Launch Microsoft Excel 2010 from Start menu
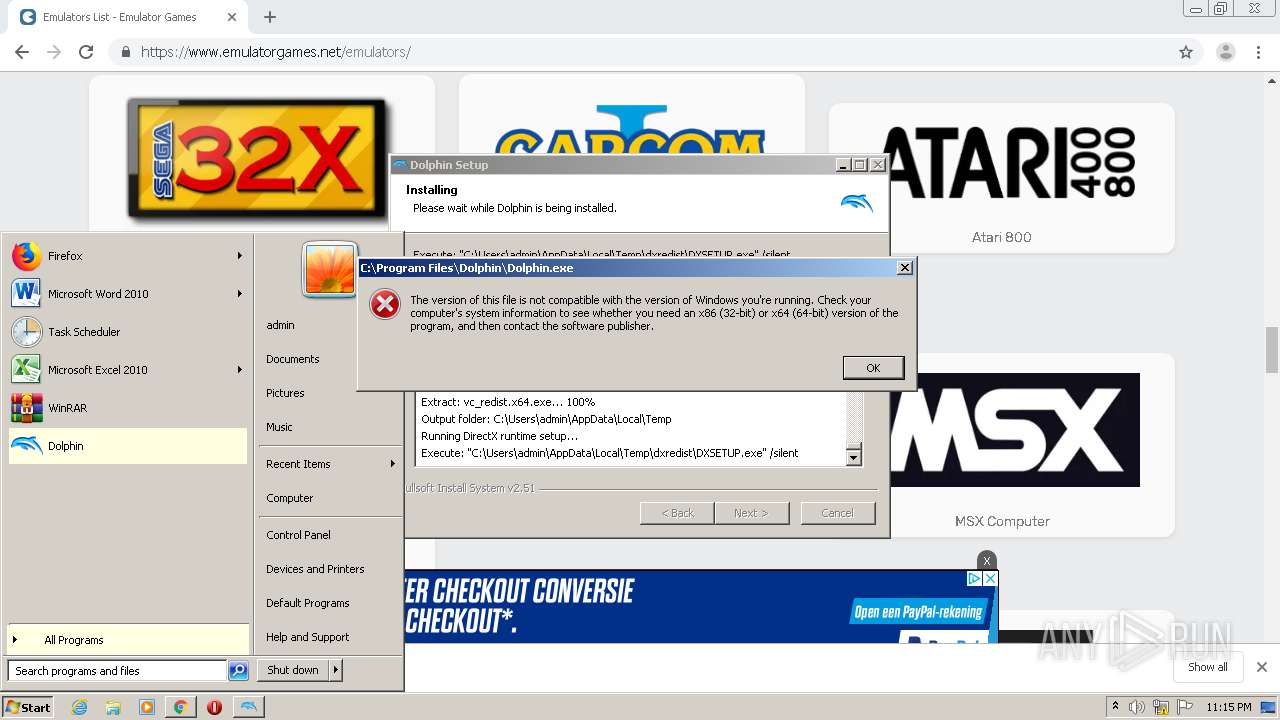The height and width of the screenshot is (720, 1280). point(127,370)
